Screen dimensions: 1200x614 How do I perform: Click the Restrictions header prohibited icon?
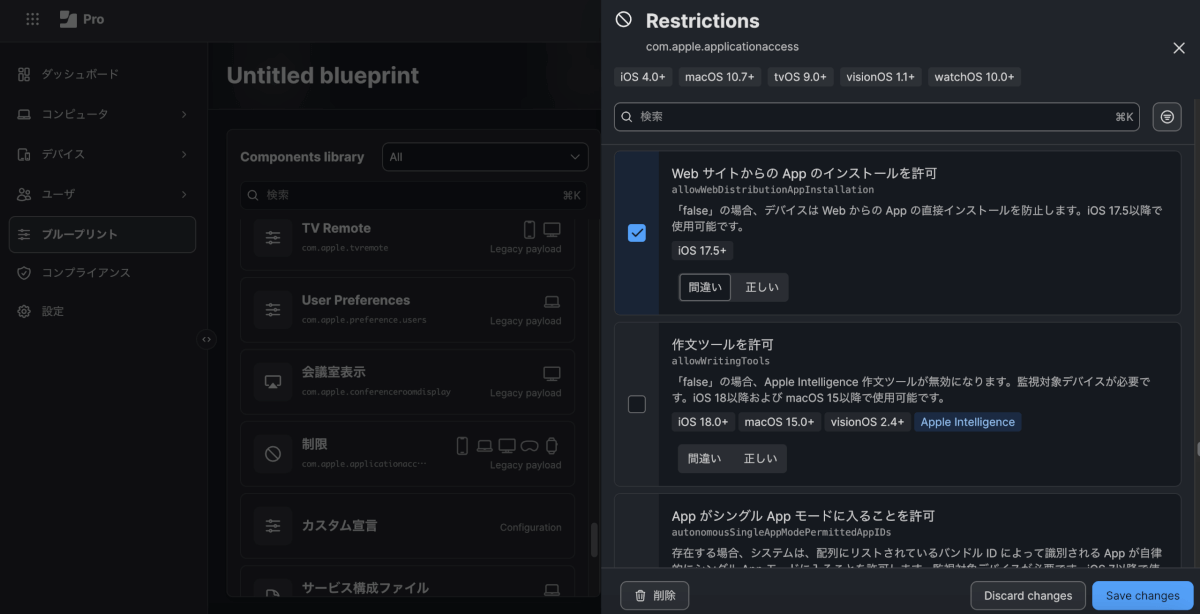(624, 20)
